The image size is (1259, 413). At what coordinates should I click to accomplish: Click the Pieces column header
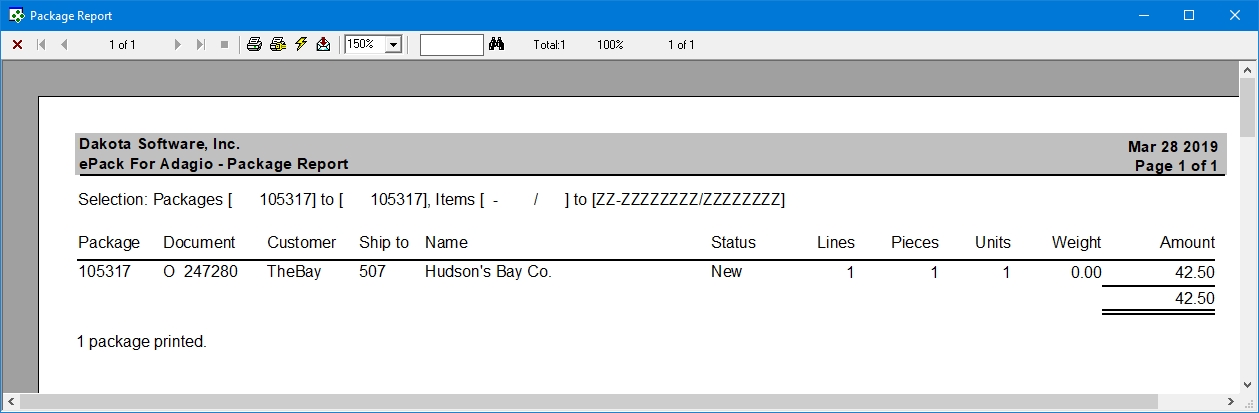click(x=915, y=242)
